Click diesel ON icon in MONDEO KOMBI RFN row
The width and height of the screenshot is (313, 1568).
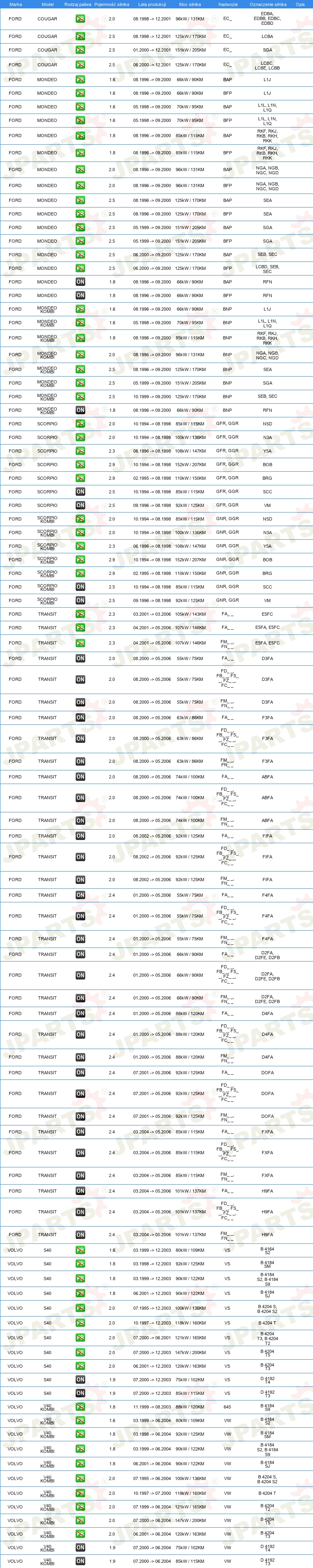pyautogui.click(x=80, y=410)
